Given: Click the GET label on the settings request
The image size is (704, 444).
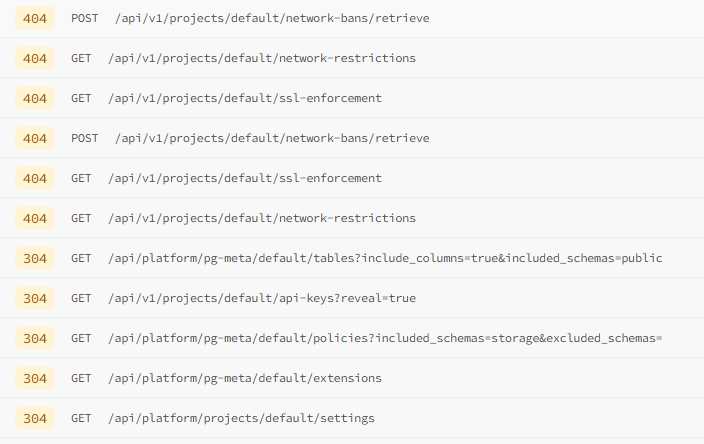Looking at the screenshot, I should 81,418.
